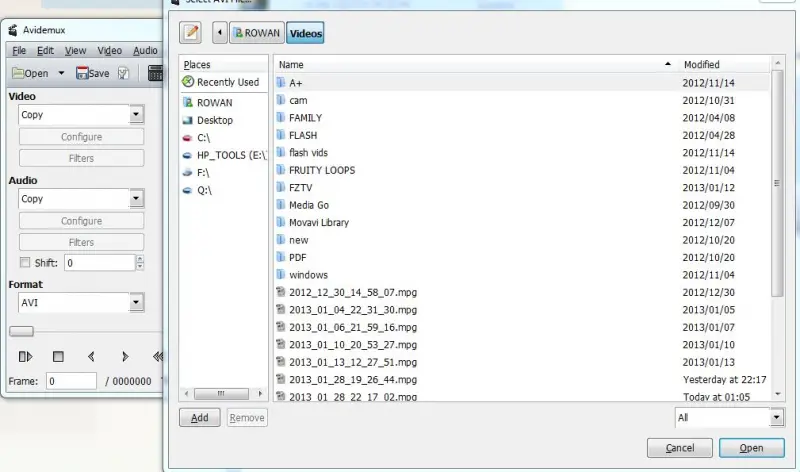This screenshot has width=800, height=472.
Task: Open the Edit menu in Avidemux
Action: (x=45, y=51)
